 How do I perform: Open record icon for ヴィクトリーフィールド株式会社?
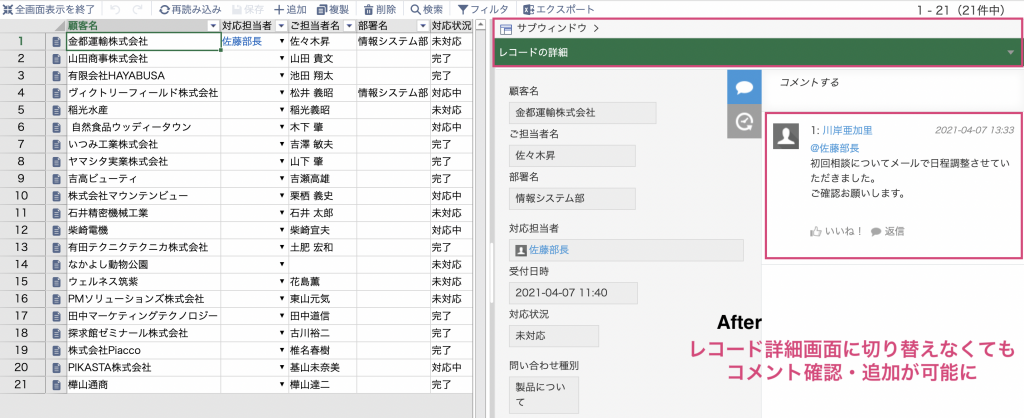tap(56, 93)
